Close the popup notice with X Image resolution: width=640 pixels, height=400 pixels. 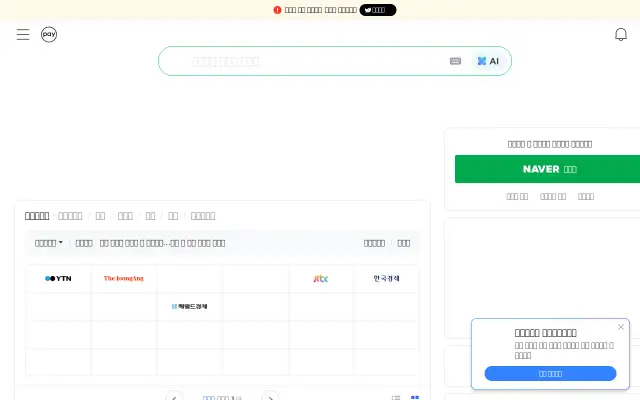pos(621,327)
